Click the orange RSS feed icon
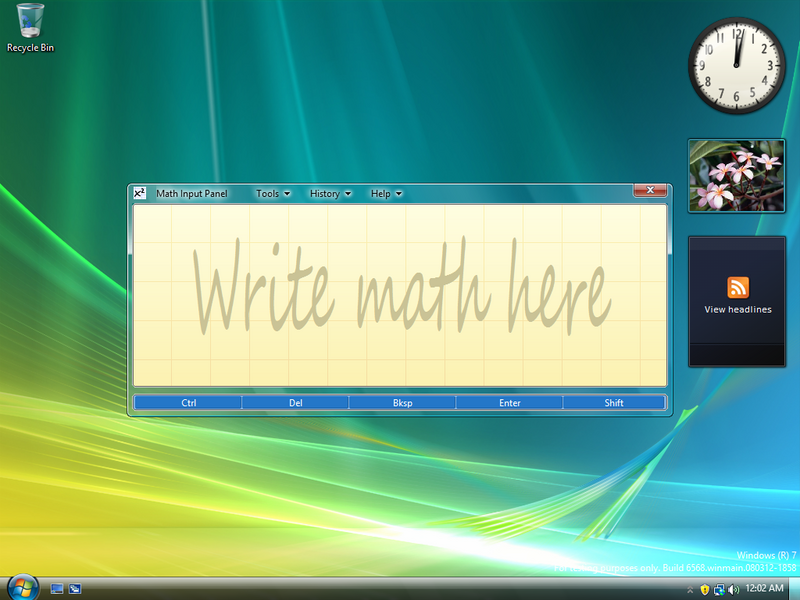The image size is (800, 600). click(x=738, y=287)
